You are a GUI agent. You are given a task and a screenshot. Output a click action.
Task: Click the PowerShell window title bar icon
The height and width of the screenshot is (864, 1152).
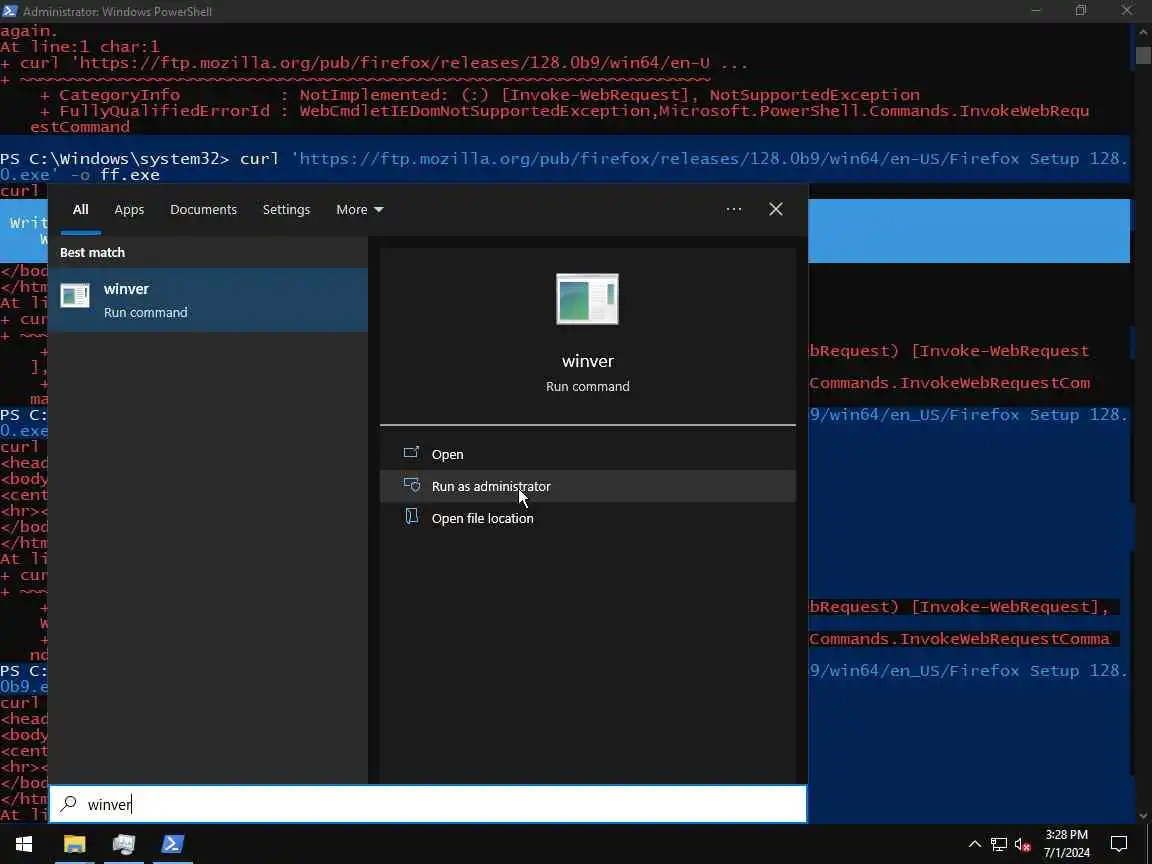point(10,11)
